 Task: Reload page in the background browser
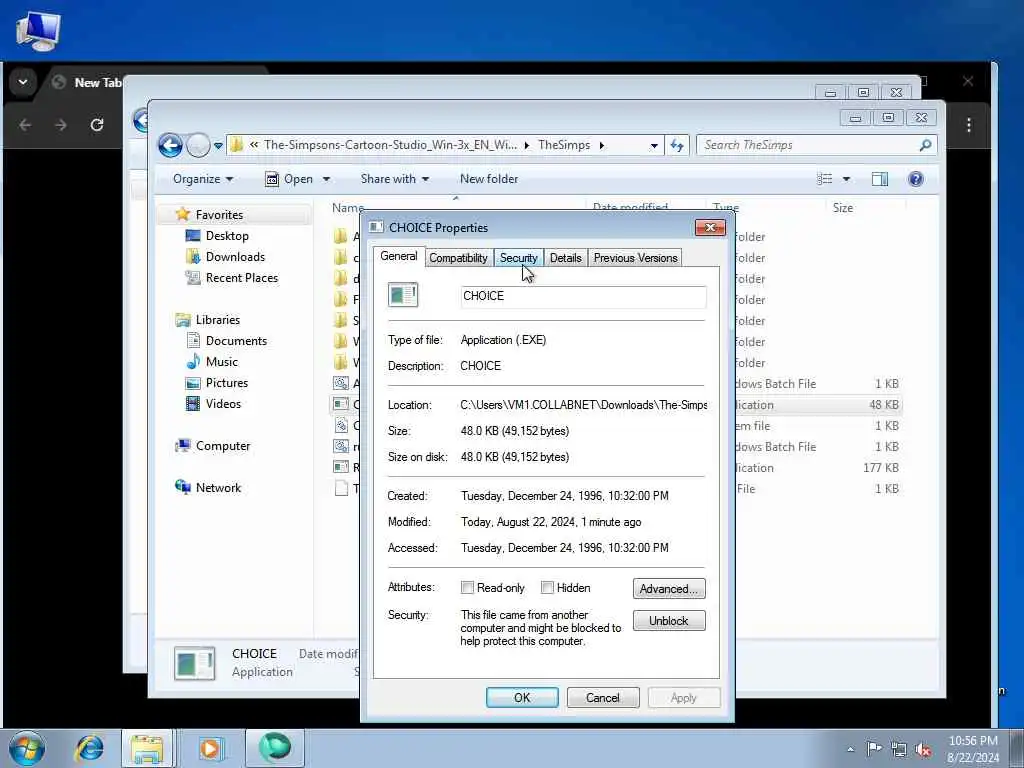(x=97, y=125)
